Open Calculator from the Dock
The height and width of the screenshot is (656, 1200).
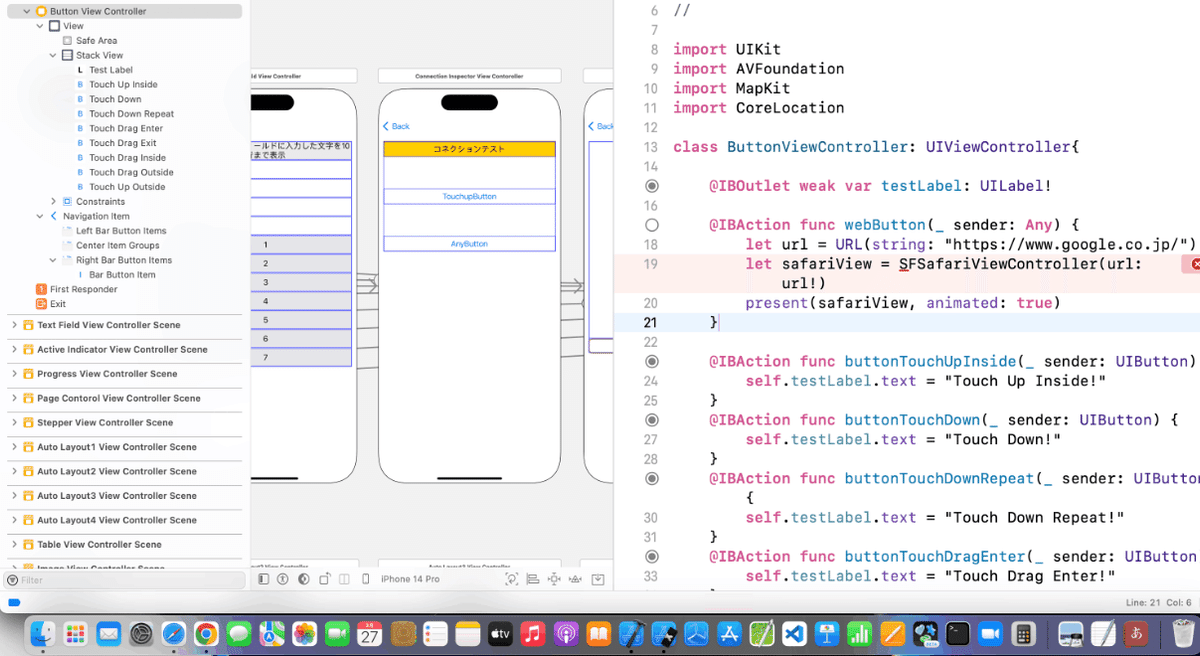tap(1023, 633)
